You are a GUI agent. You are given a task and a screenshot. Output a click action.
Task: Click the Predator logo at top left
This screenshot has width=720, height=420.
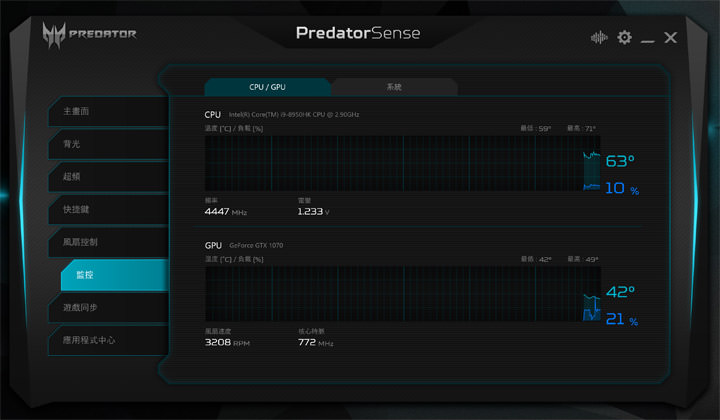(89, 35)
